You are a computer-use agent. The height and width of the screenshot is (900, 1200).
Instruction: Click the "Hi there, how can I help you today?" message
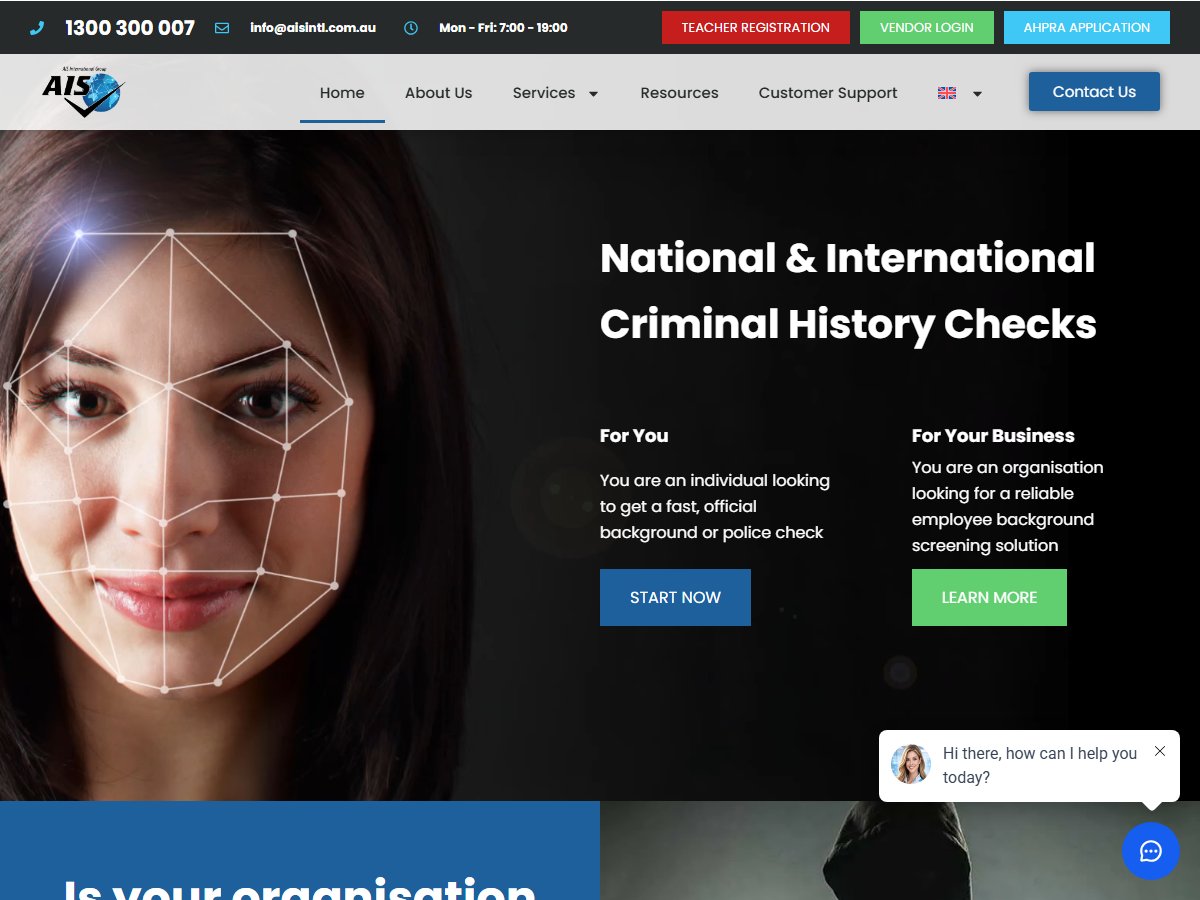(x=1040, y=765)
